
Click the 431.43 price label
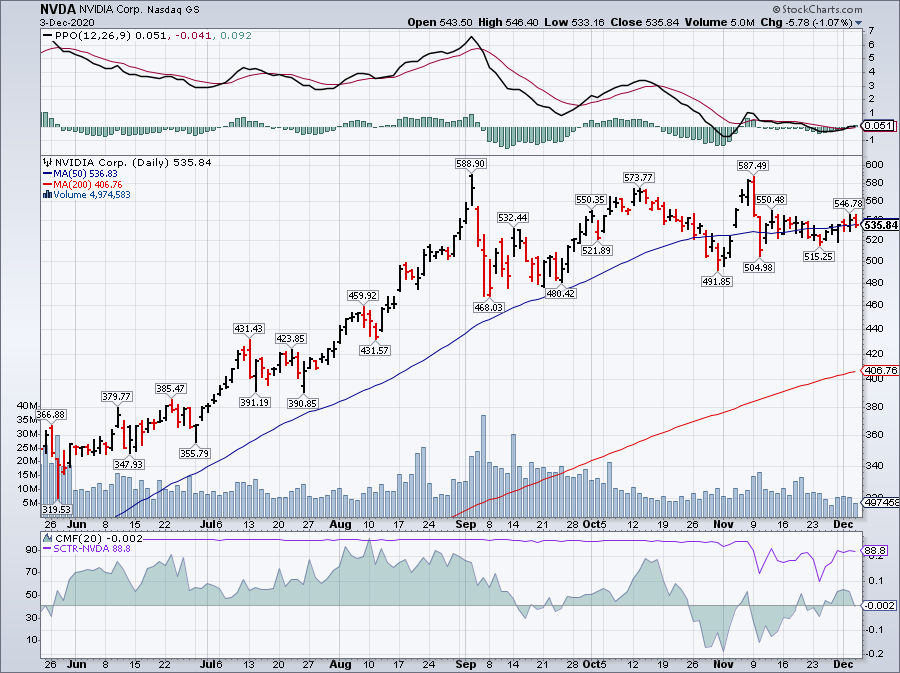pyautogui.click(x=249, y=329)
